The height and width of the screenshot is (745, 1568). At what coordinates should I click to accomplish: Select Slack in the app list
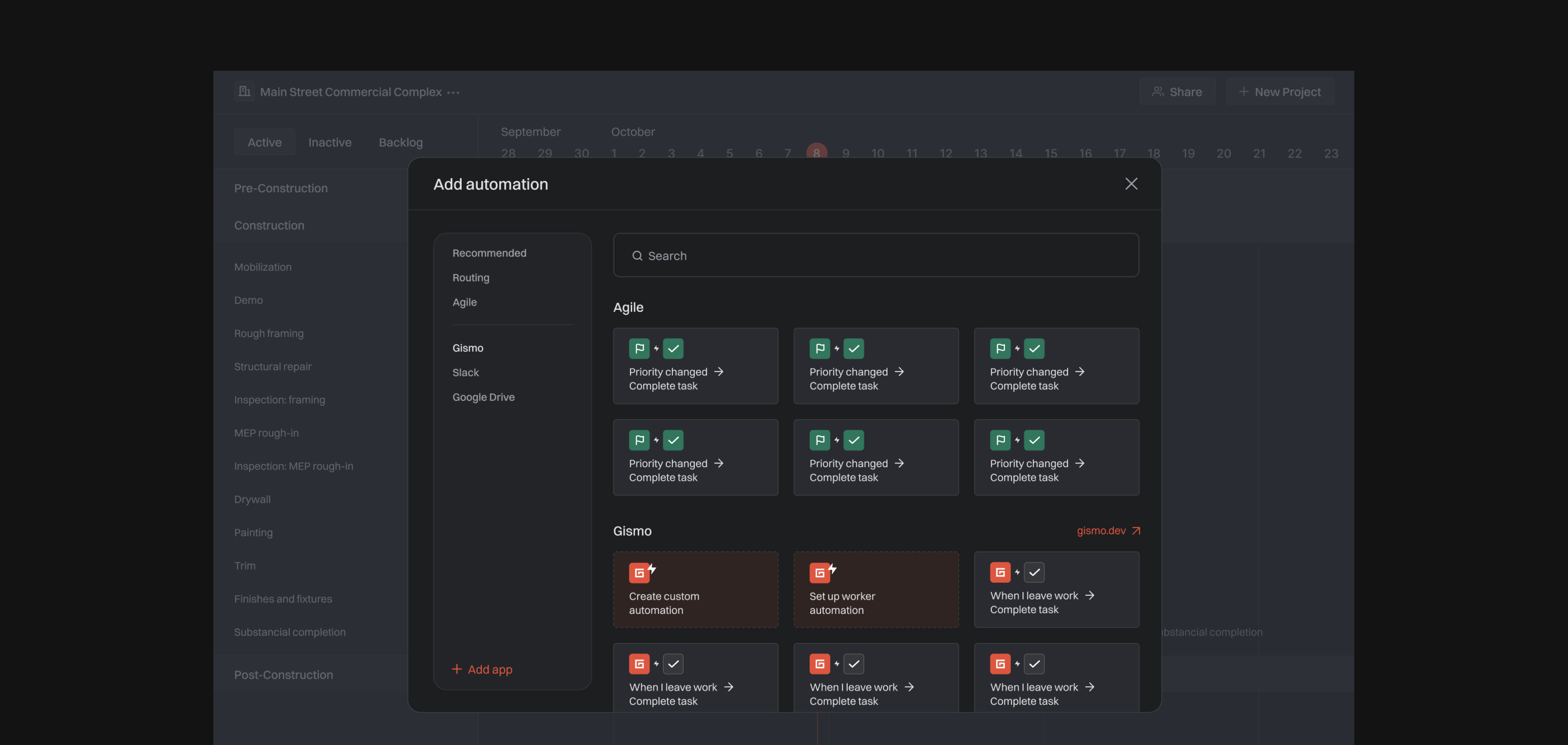pyautogui.click(x=465, y=373)
